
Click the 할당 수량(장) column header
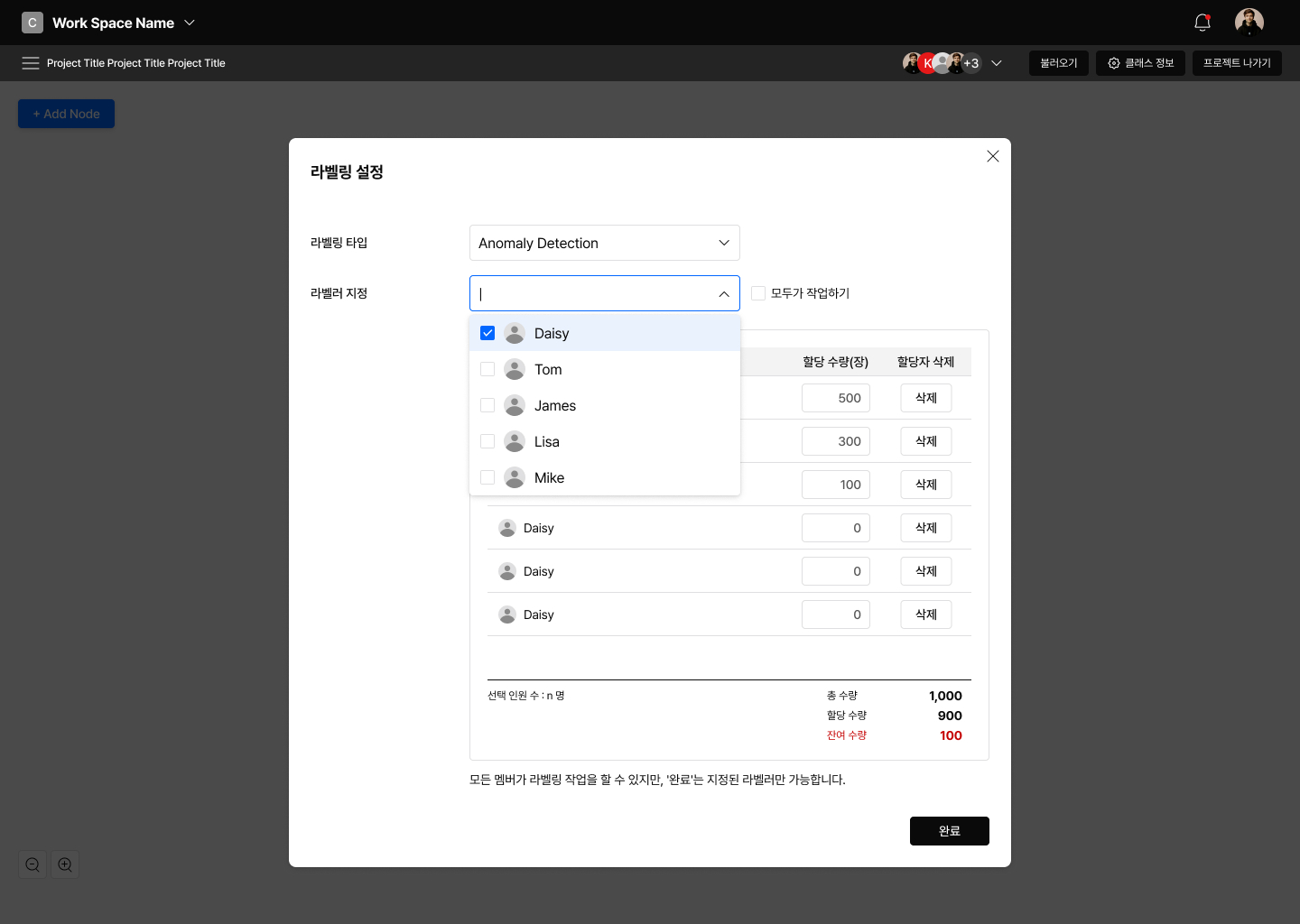(836, 362)
